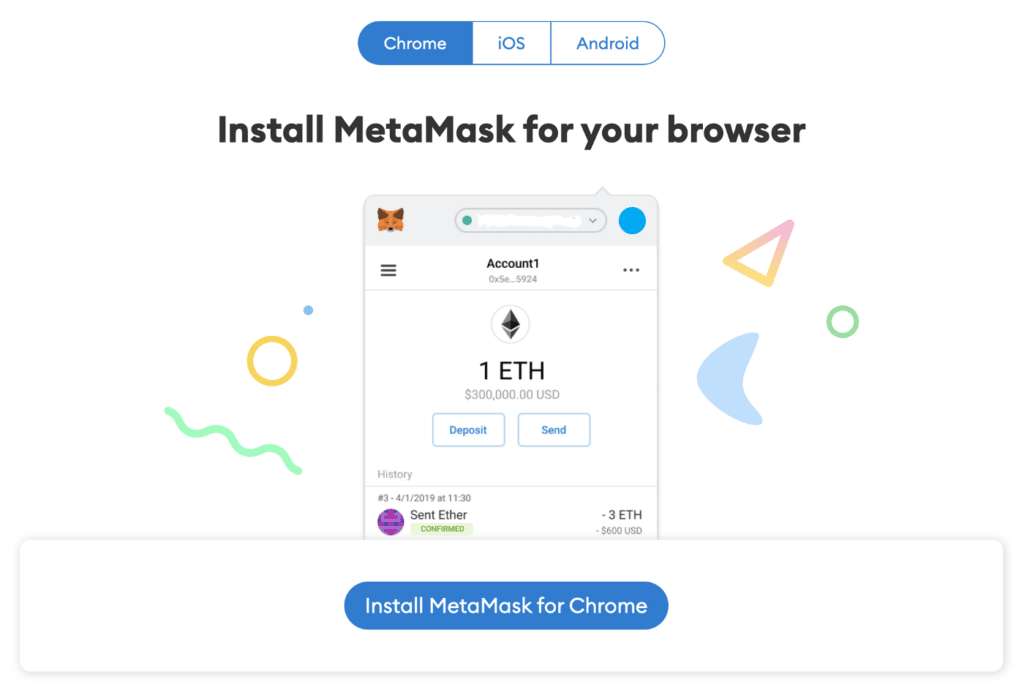Click the Account1 address label
The width and height of the screenshot is (1024, 685).
coord(513,279)
